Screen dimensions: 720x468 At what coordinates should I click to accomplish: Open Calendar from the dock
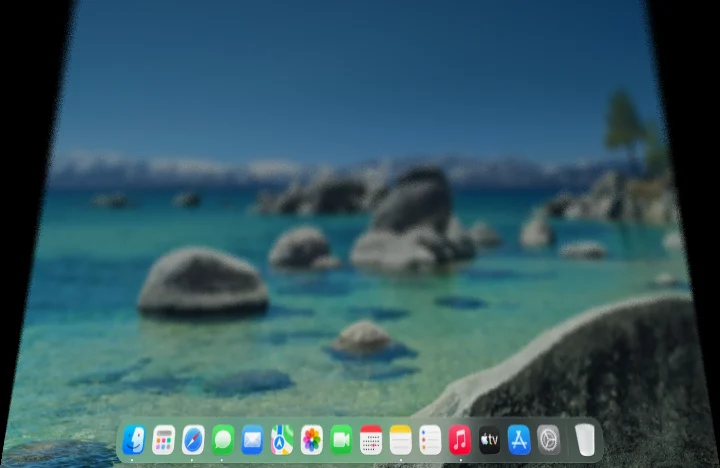(x=371, y=440)
